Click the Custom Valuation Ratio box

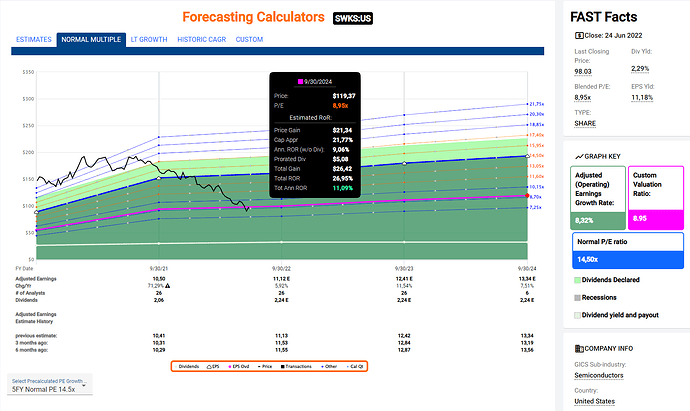(655, 194)
